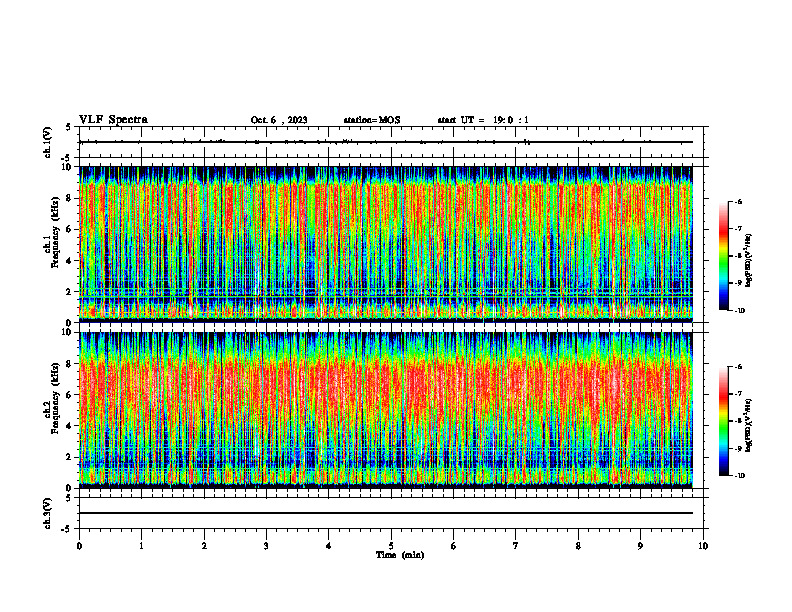The height and width of the screenshot is (612, 792).
Task: Click time axis tick label "10" at right end
Action: pos(703,546)
